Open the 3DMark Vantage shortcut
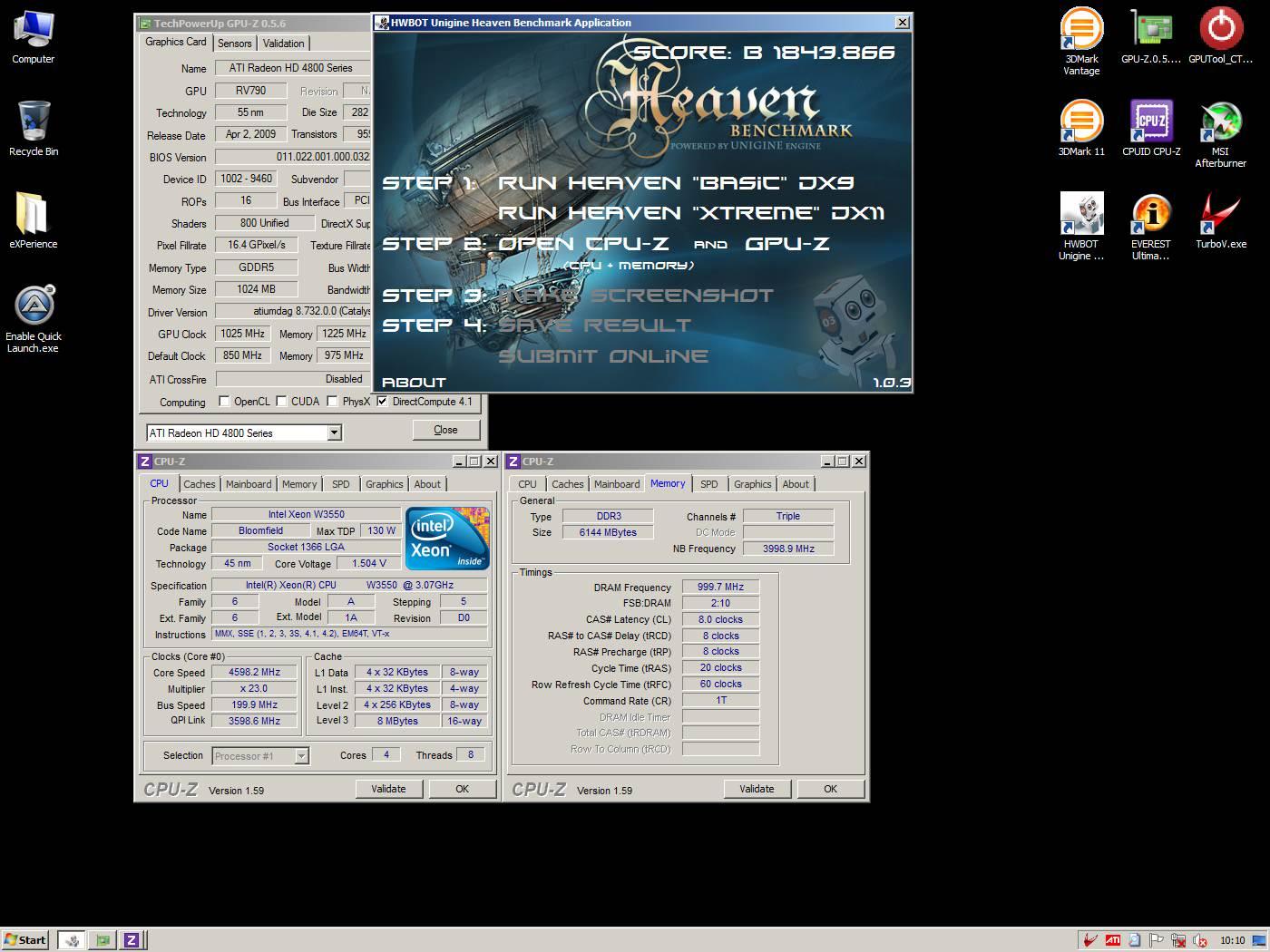 click(x=1081, y=42)
